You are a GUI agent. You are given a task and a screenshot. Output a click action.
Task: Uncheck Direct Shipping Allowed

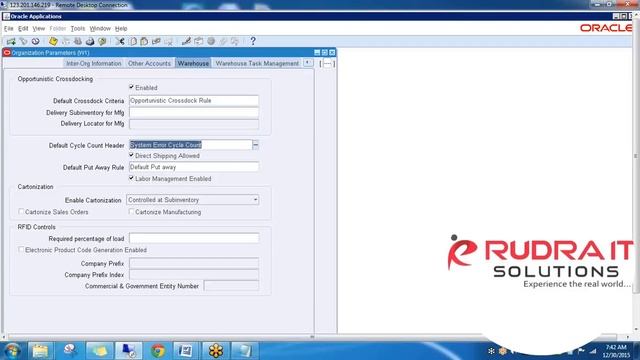[x=131, y=155]
